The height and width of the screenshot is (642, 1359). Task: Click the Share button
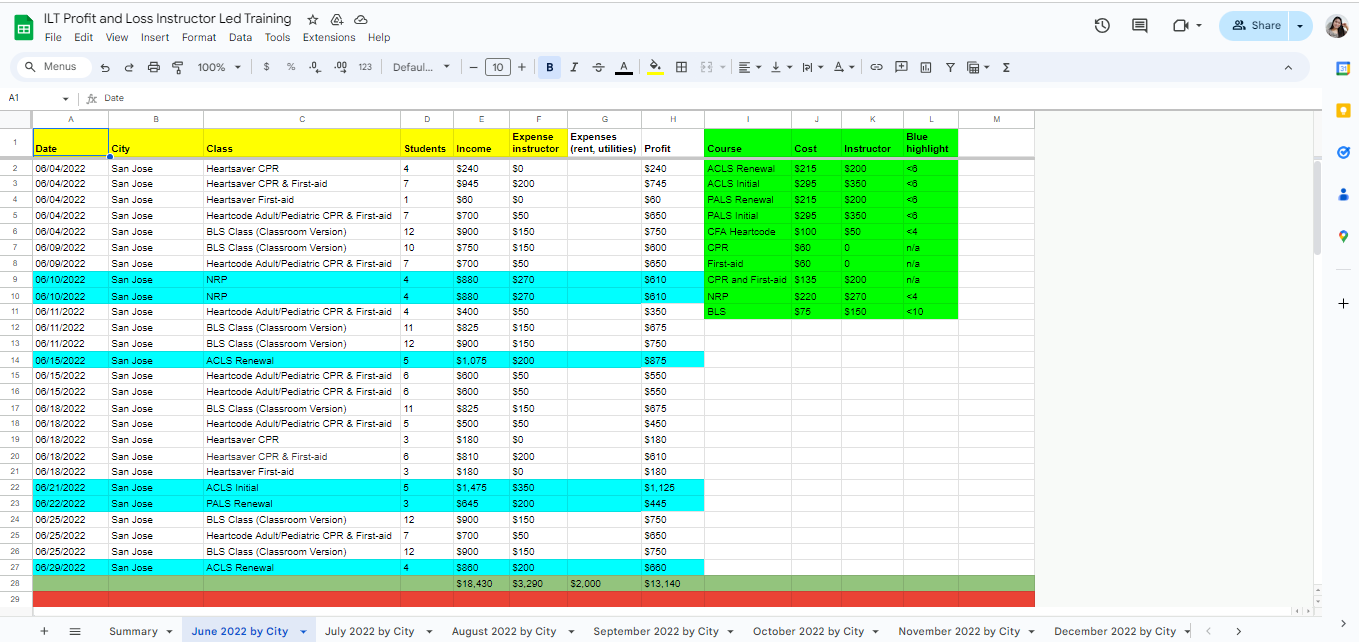(1254, 25)
